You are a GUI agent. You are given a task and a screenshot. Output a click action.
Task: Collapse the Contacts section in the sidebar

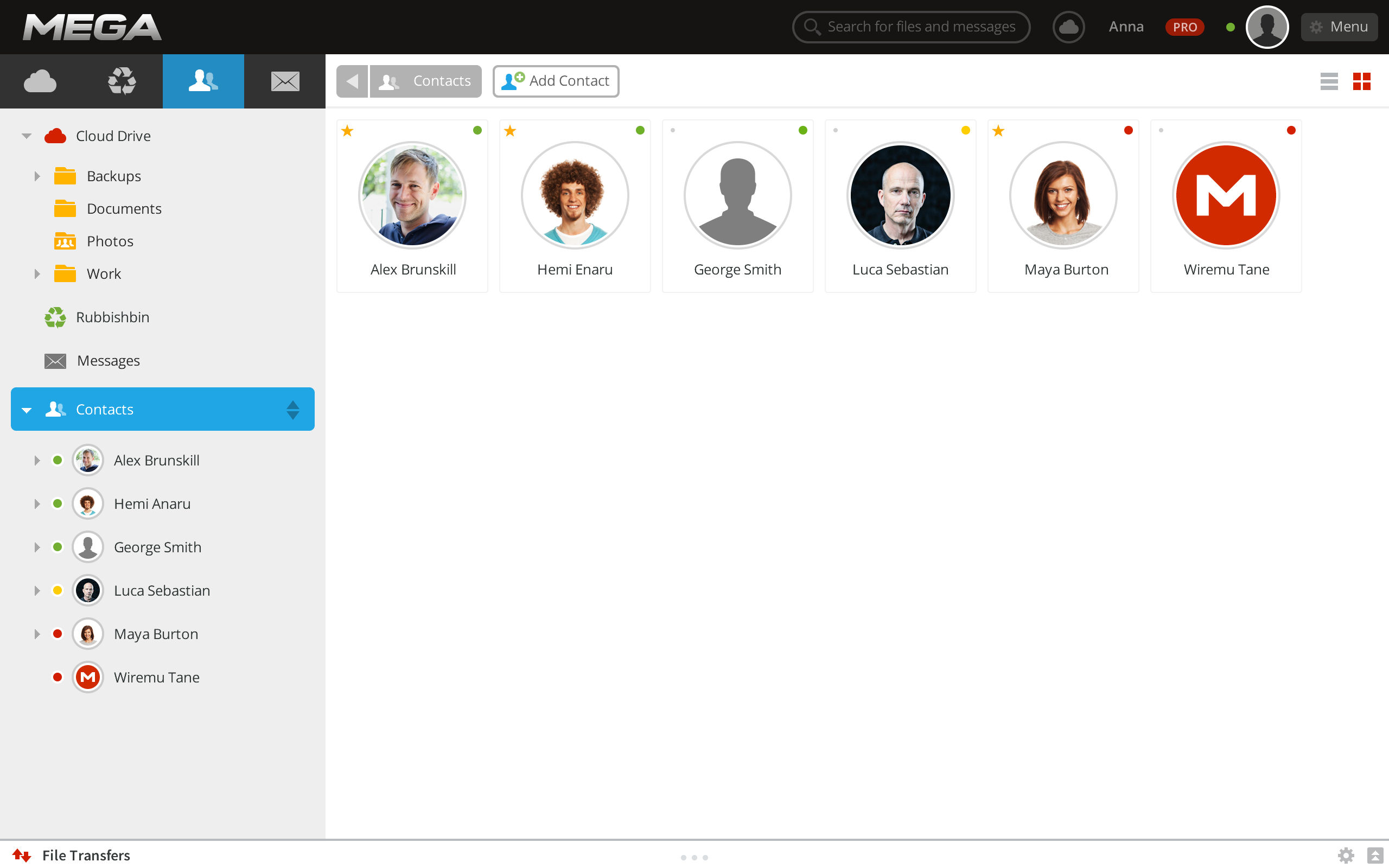pos(26,409)
